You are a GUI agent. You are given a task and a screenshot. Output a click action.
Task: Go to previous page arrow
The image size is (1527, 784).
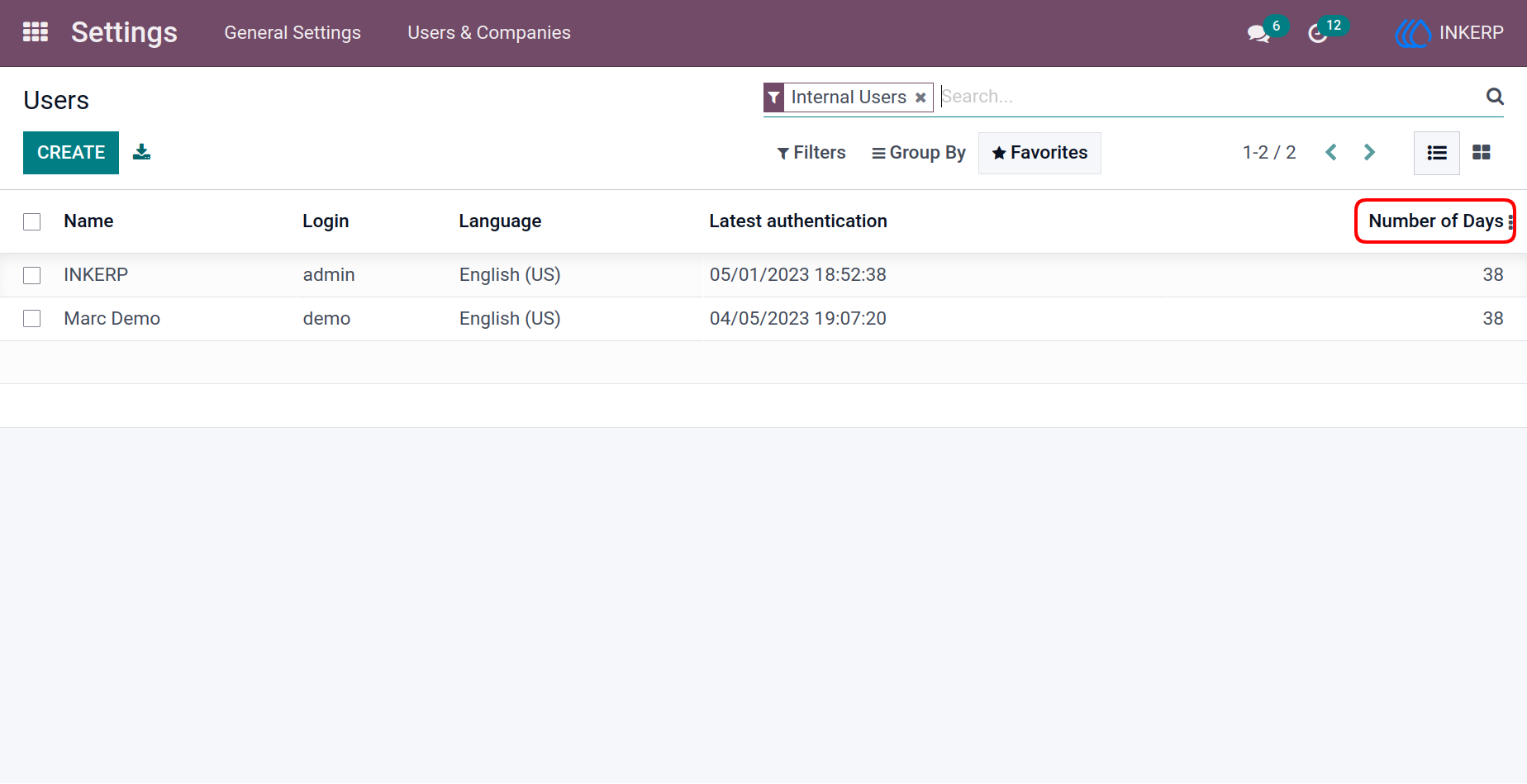click(x=1331, y=152)
